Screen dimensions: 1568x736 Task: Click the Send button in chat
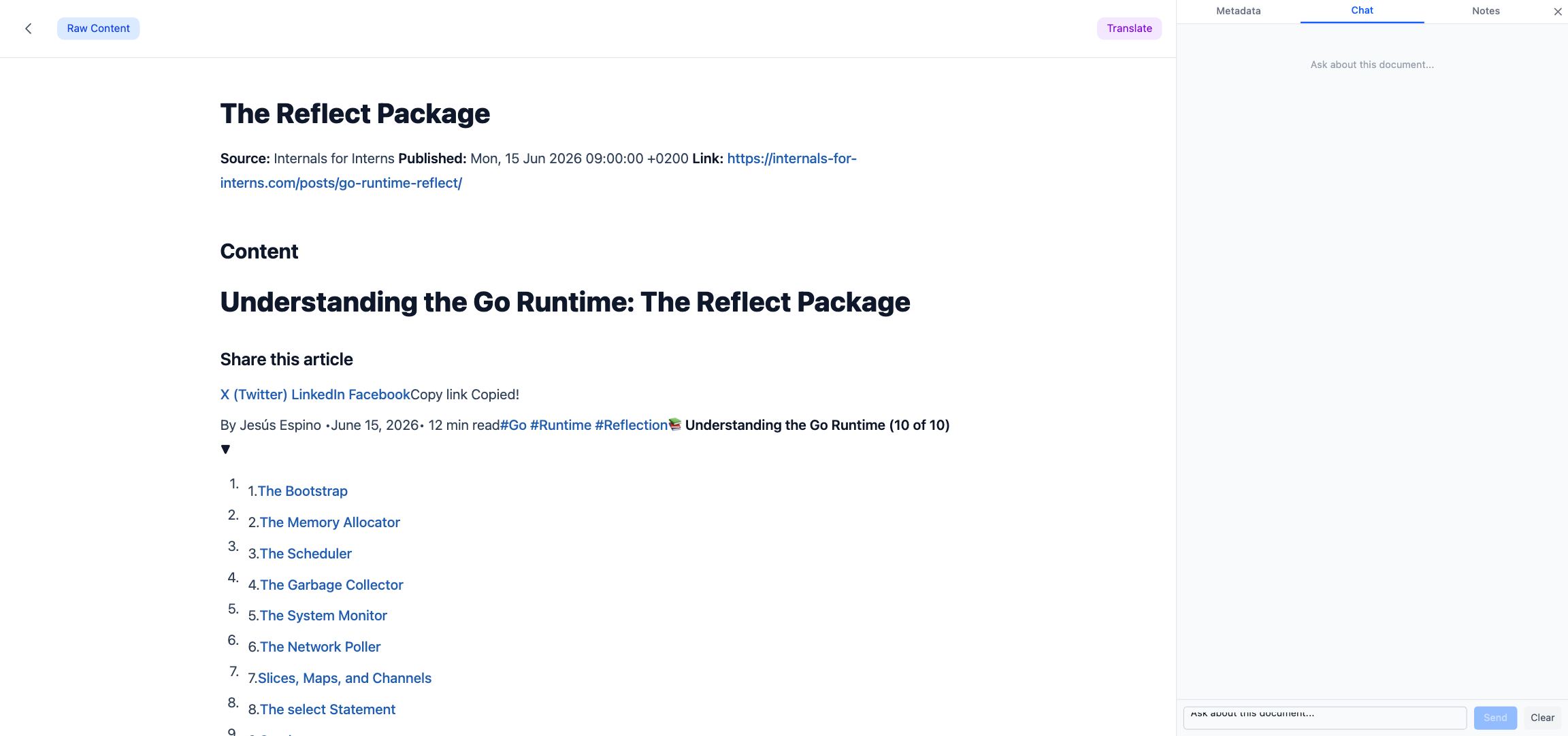pos(1495,718)
